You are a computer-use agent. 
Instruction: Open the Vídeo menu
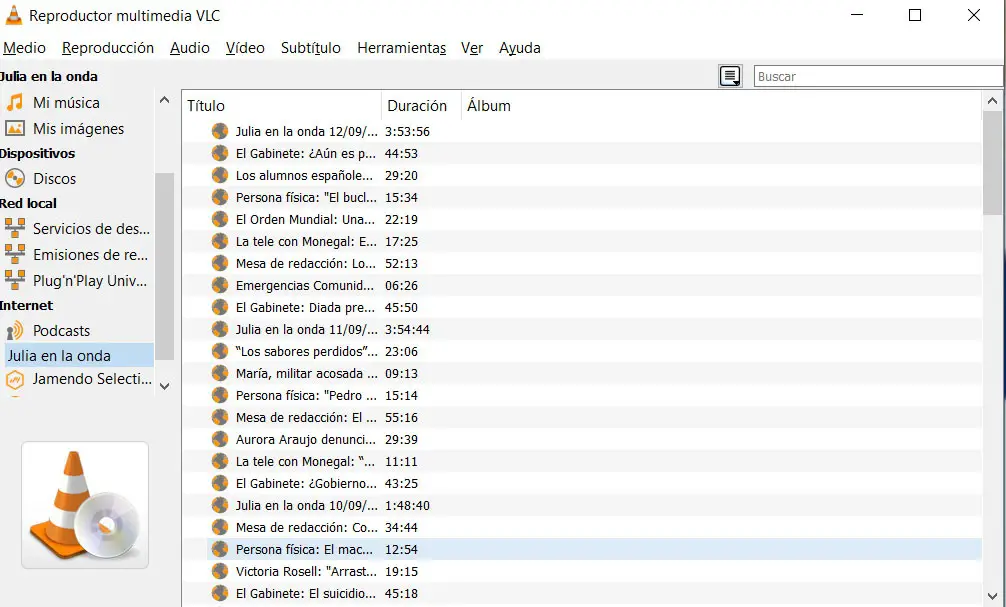coord(245,48)
